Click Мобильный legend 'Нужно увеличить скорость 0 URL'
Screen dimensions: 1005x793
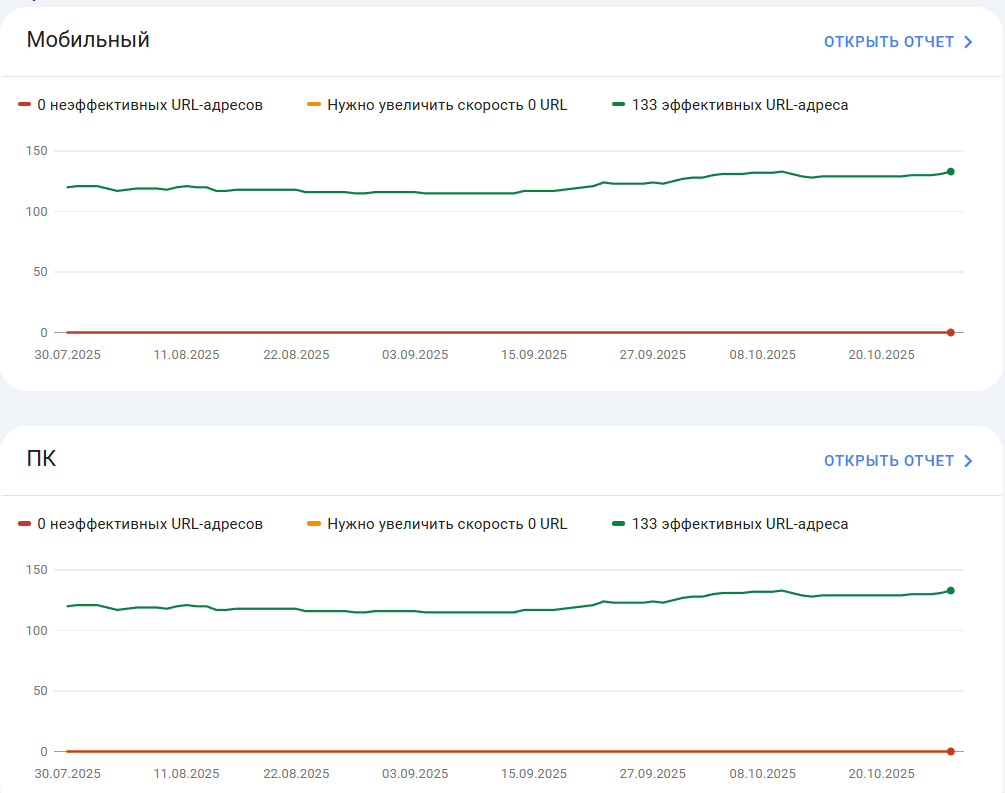(447, 105)
